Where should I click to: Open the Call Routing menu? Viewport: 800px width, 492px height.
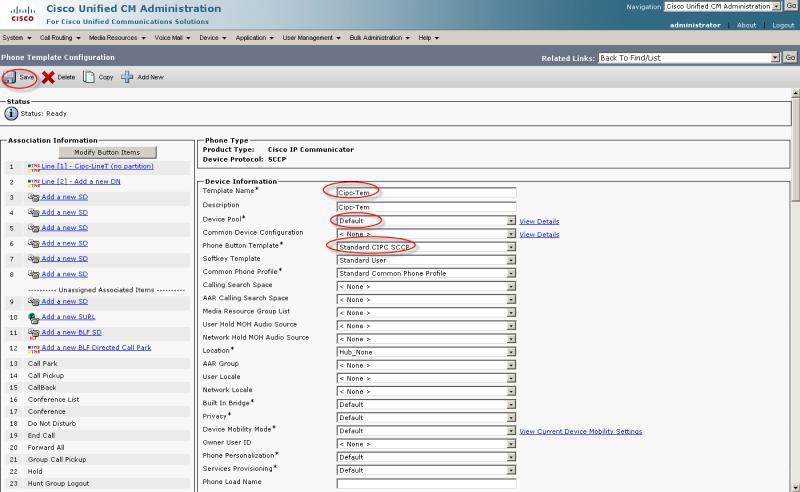click(x=60, y=38)
